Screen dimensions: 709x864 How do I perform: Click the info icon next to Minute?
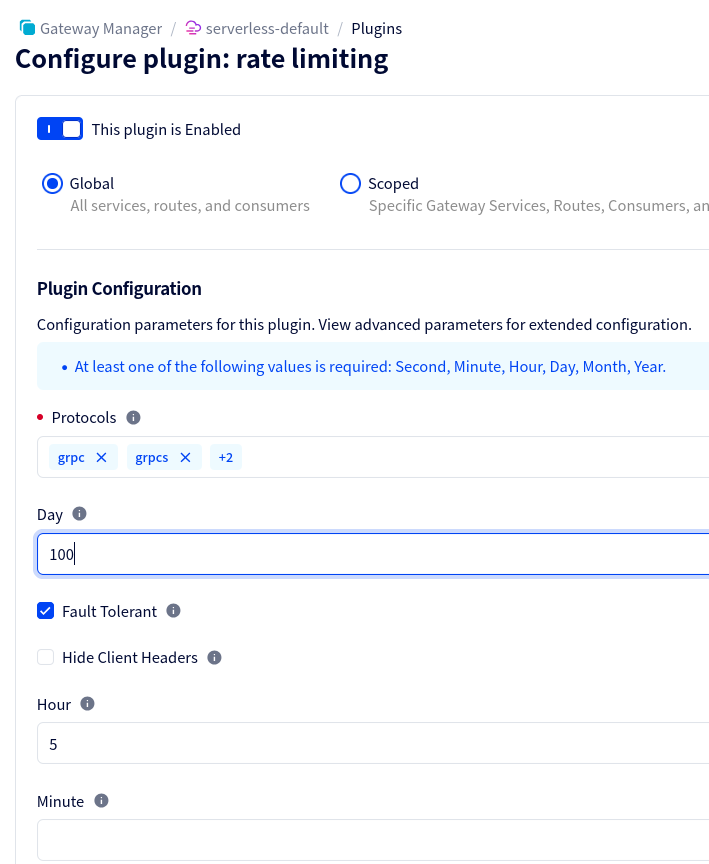pyautogui.click(x=101, y=801)
